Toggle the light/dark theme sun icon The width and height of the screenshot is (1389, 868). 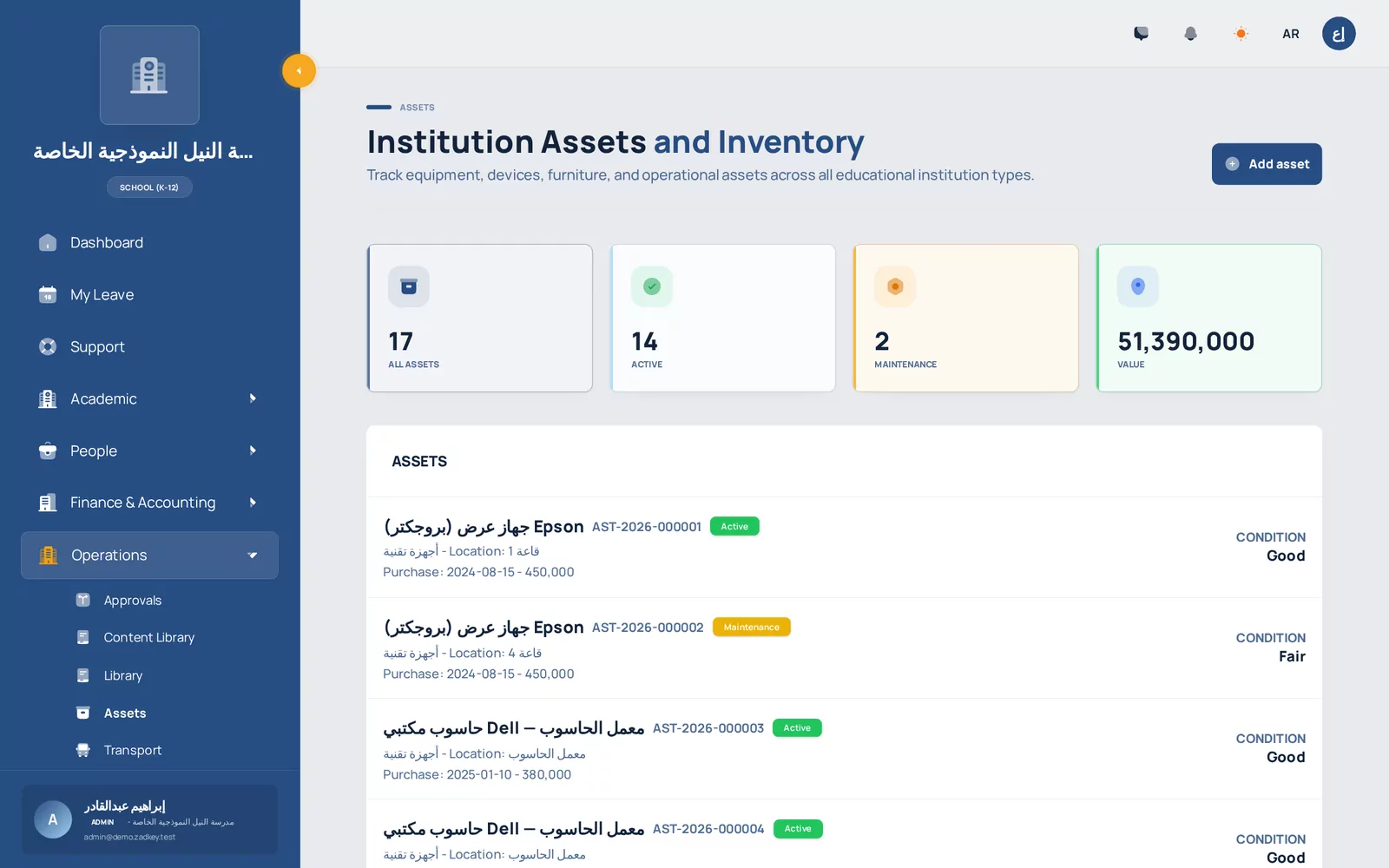(1241, 34)
